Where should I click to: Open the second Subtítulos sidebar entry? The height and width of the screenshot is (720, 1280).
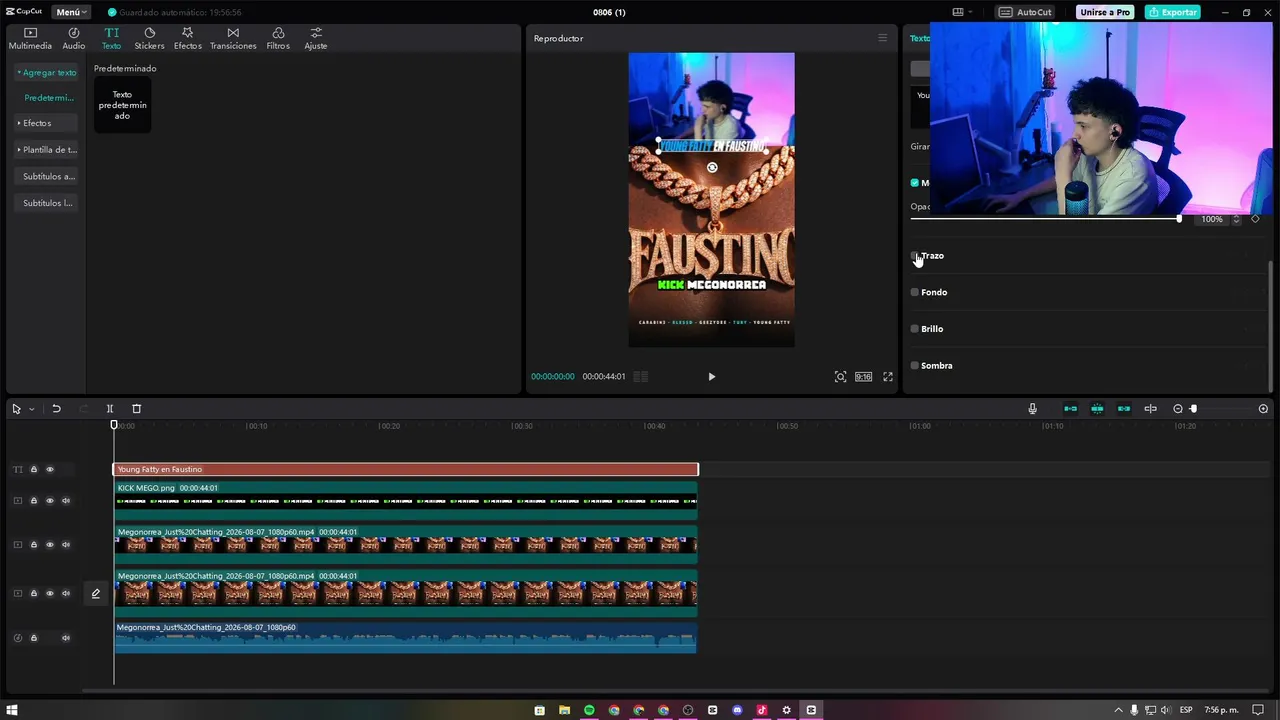[x=48, y=203]
